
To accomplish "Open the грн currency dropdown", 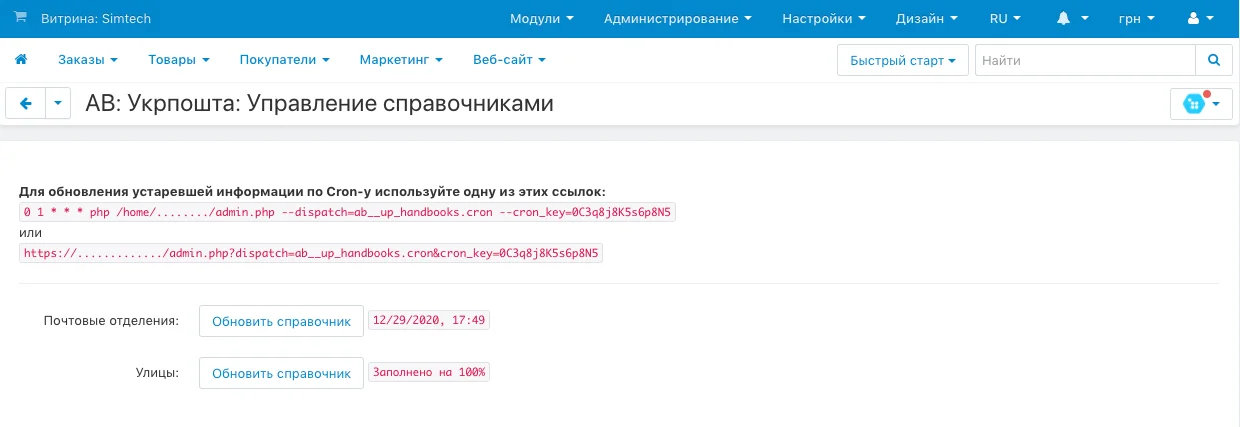I will click(1135, 19).
